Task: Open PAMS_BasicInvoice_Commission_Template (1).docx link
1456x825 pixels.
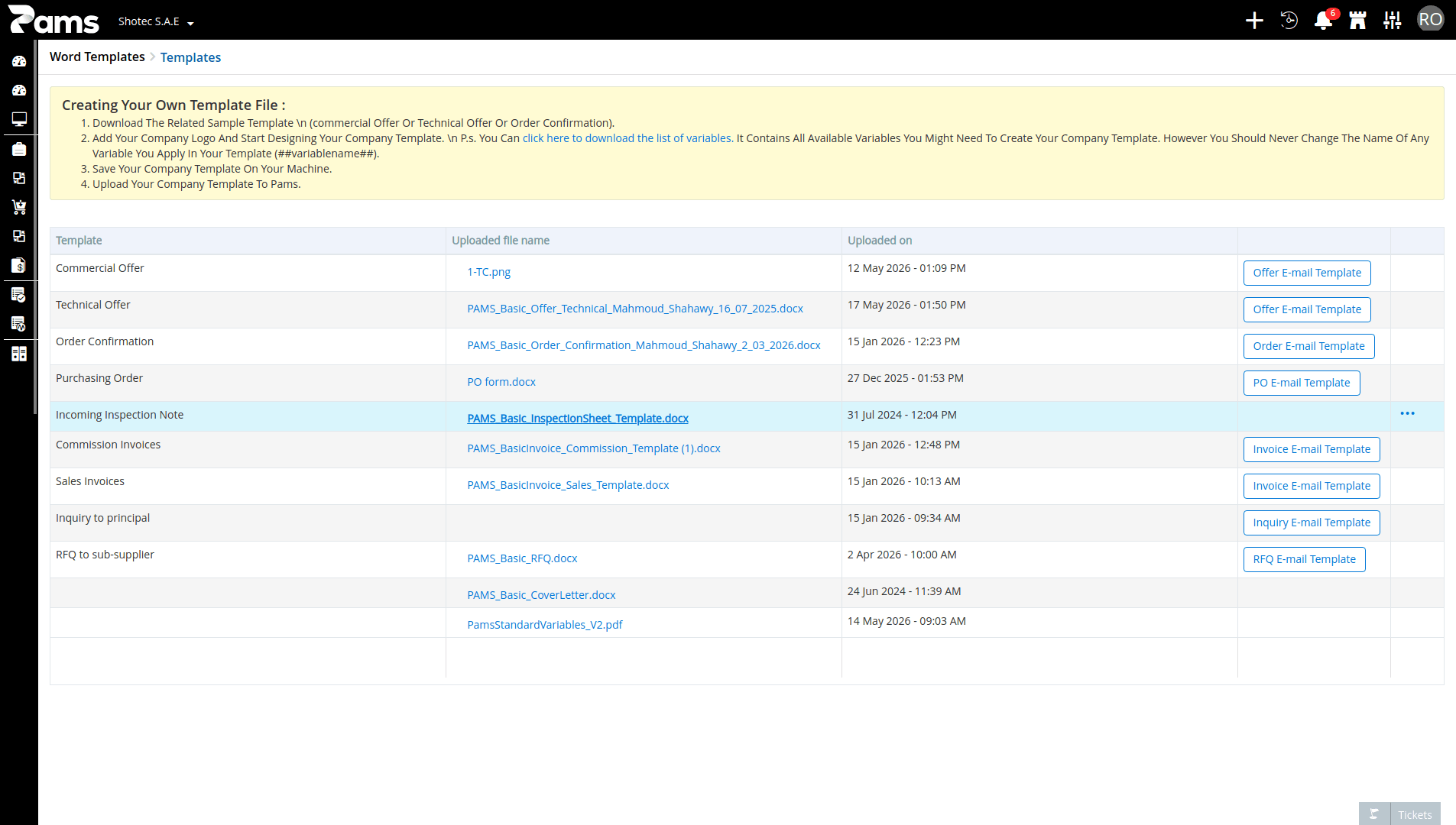Action: pyautogui.click(x=594, y=448)
